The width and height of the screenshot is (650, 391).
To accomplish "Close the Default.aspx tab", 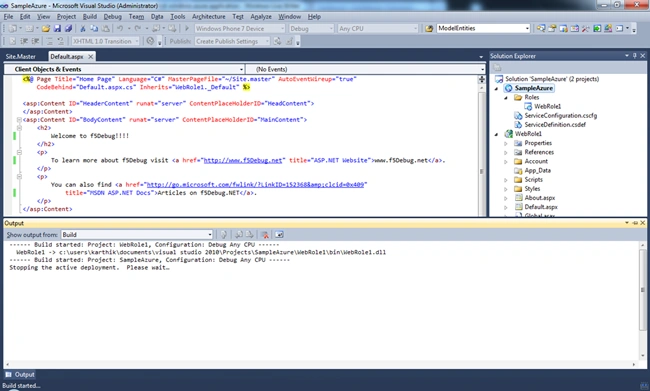I will 90,56.
